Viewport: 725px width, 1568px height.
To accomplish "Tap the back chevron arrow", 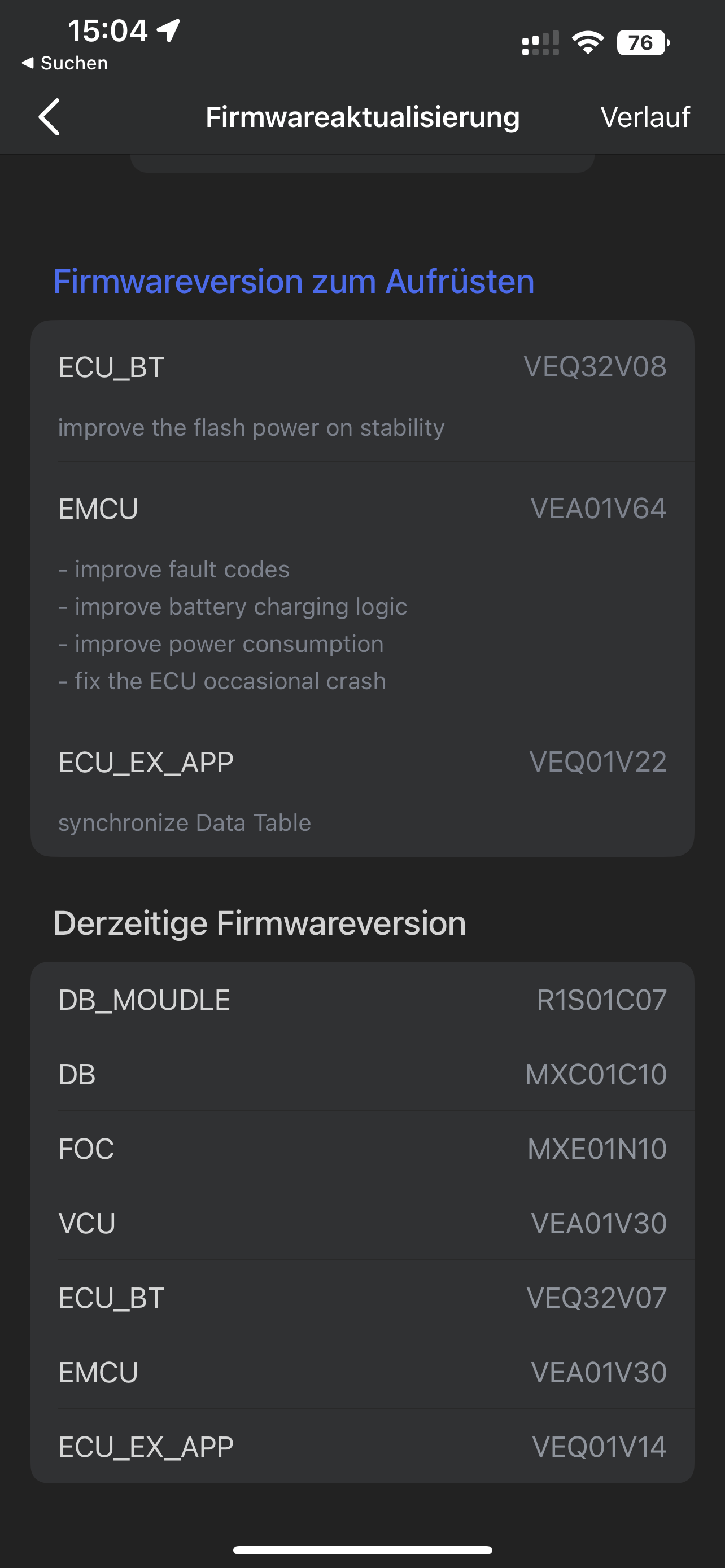I will [49, 117].
